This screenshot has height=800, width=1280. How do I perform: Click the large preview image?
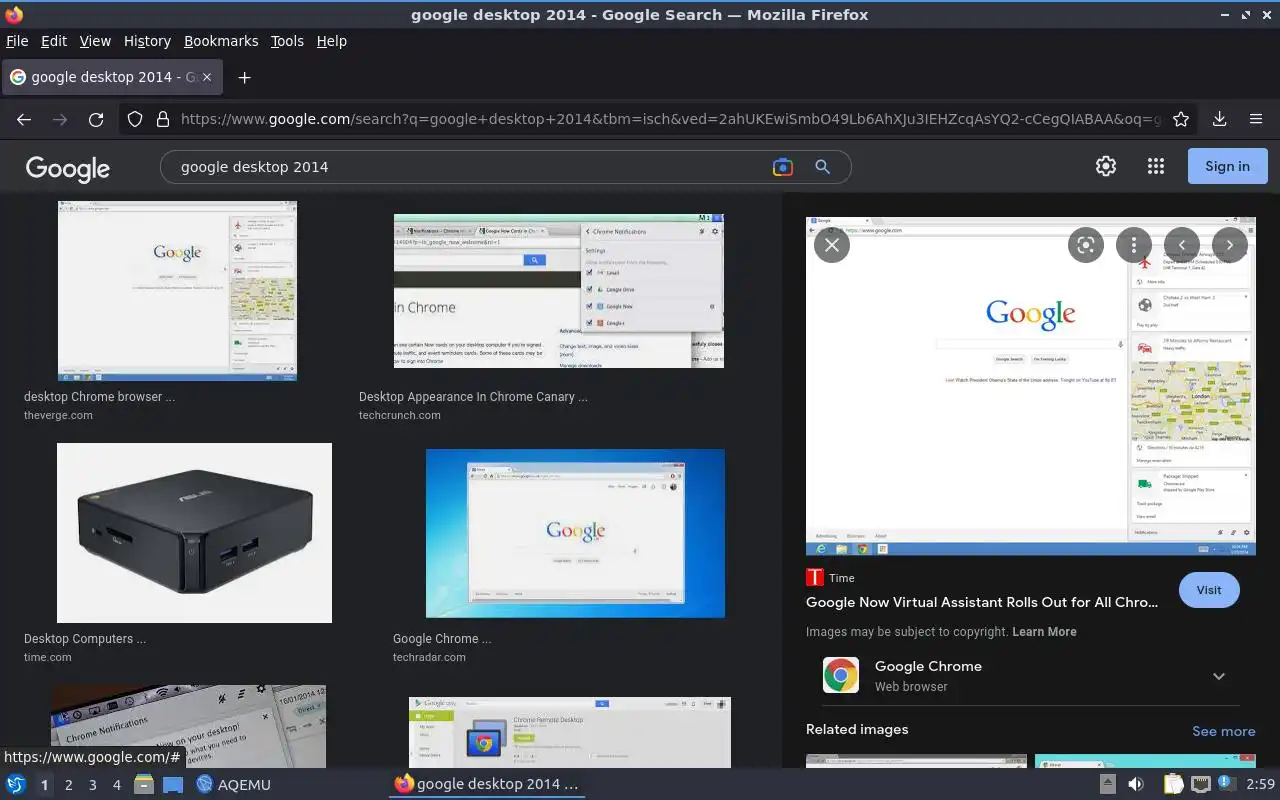coord(1031,386)
